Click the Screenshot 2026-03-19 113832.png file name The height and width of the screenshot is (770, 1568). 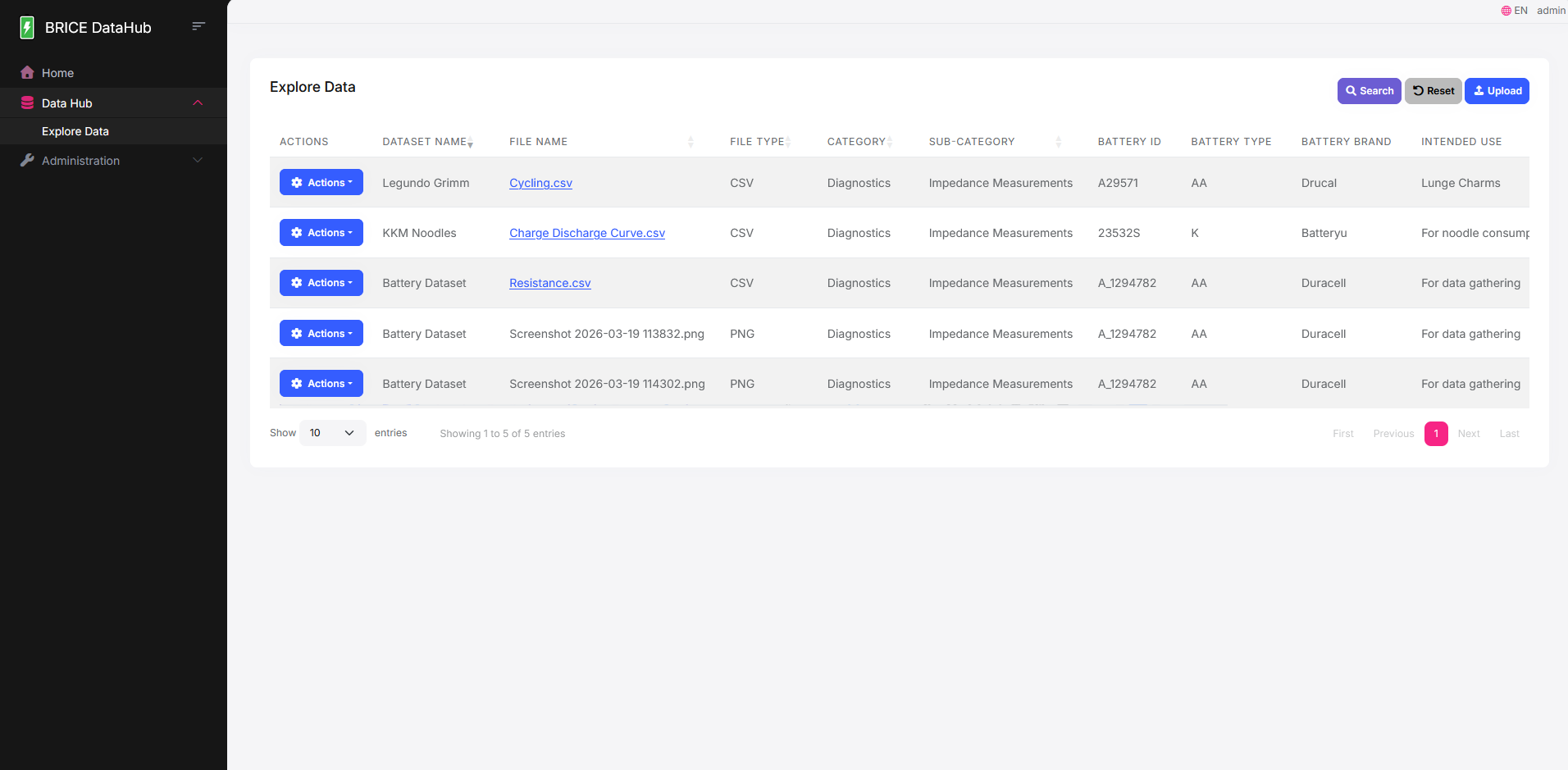pyautogui.click(x=607, y=334)
